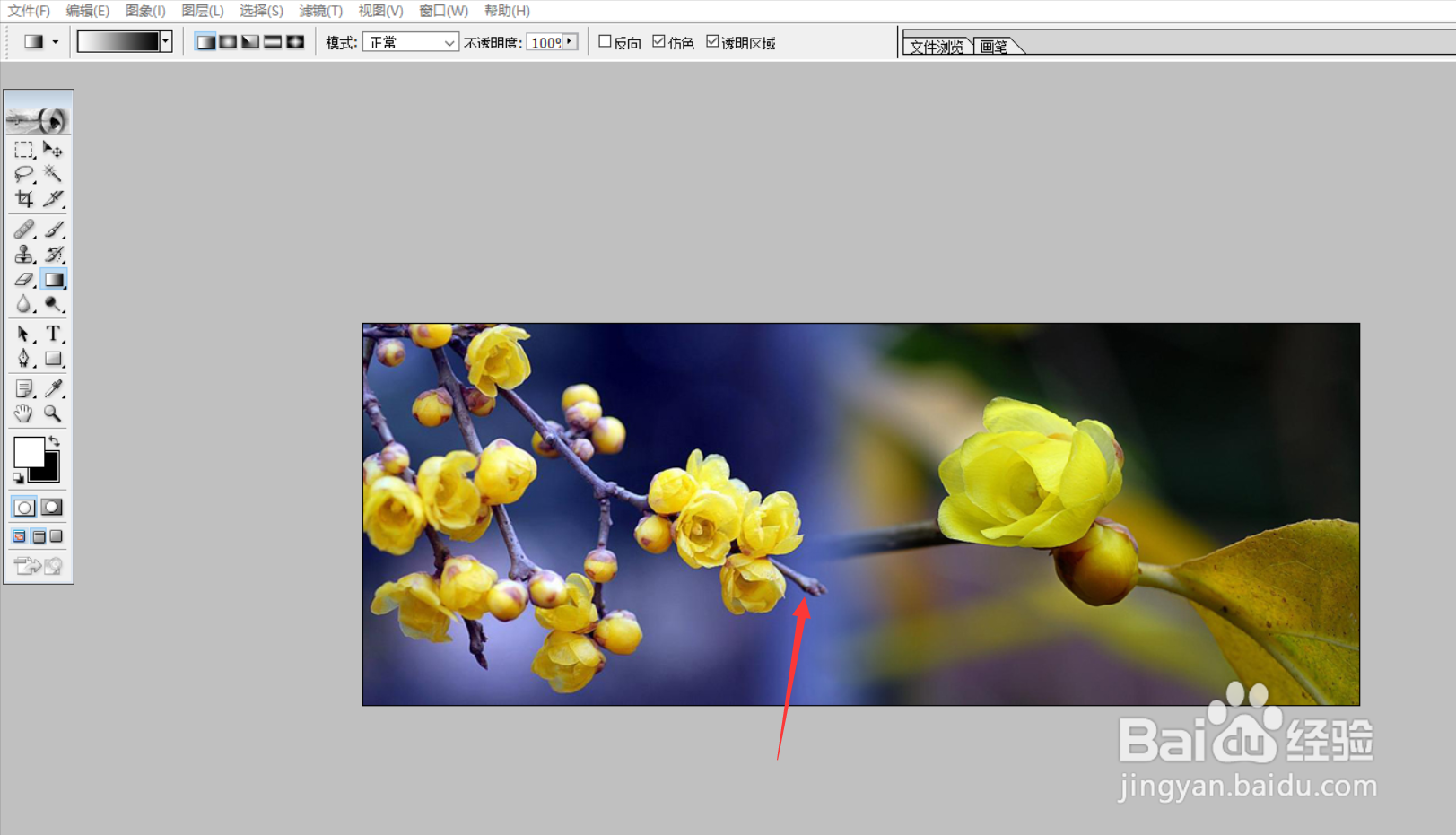The height and width of the screenshot is (835, 1456).
Task: Switch to the 文件浏览 tab
Action: click(937, 47)
